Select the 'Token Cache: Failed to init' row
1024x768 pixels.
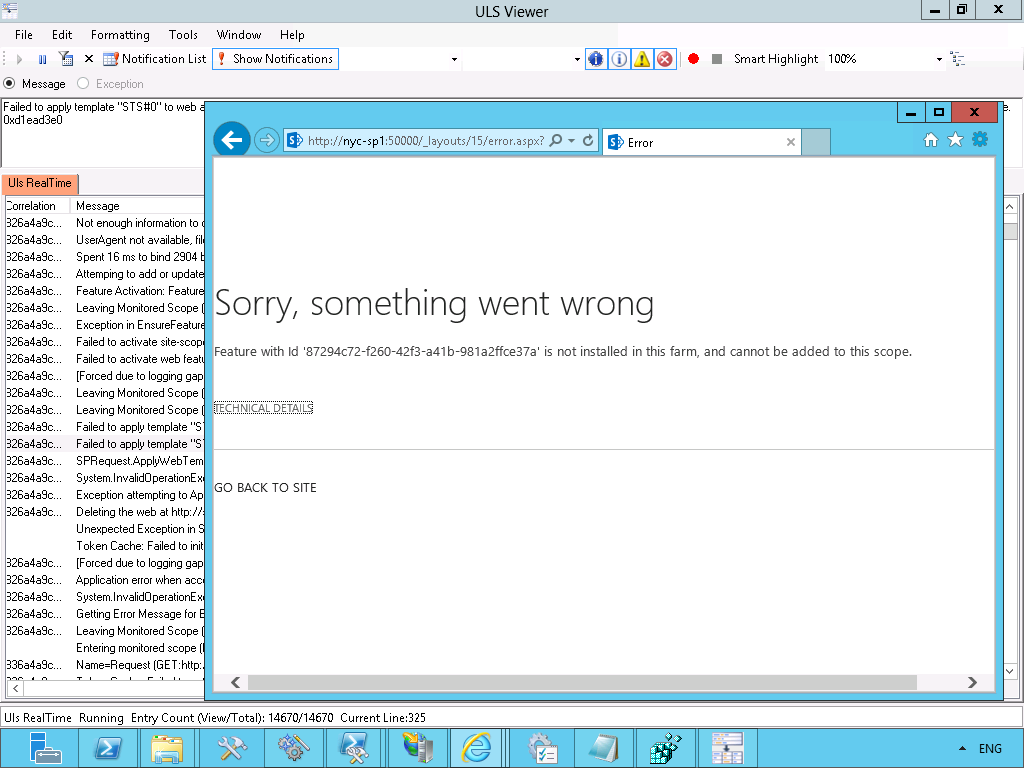coord(104,545)
